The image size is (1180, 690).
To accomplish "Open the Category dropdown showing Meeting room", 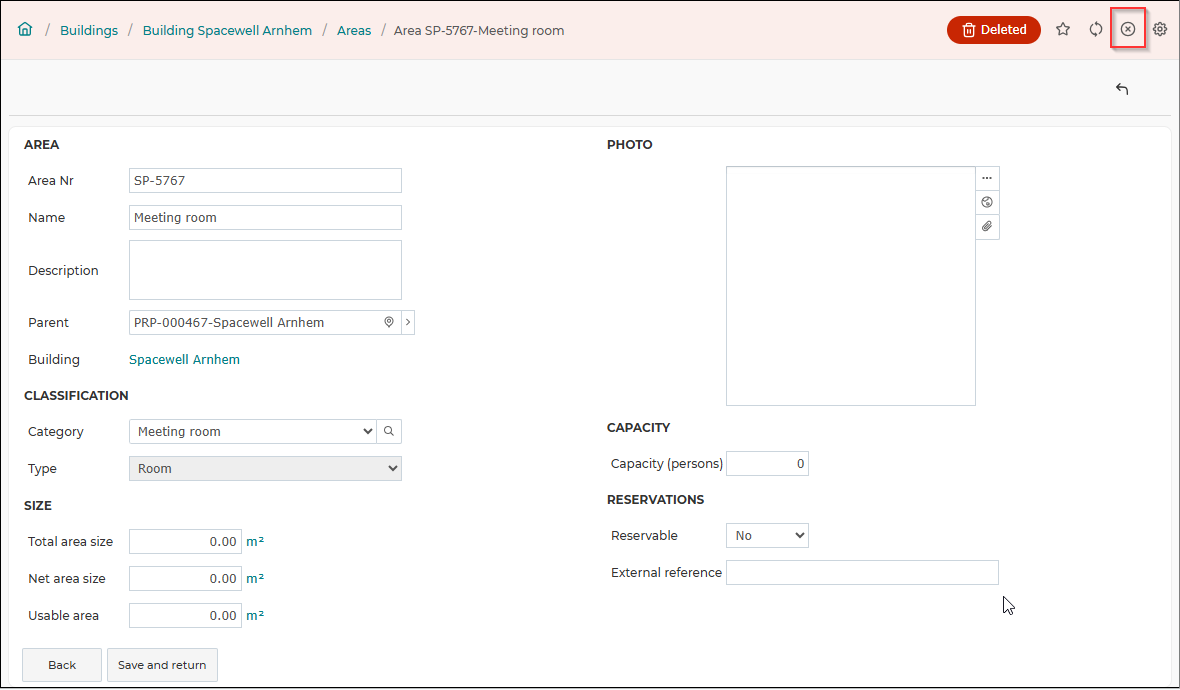I will 253,431.
